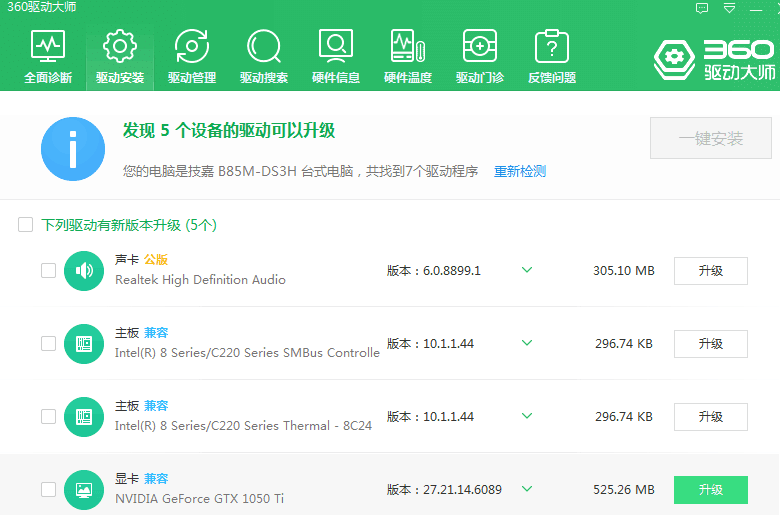Viewport: 780px width, 532px height.
Task: Check the SMBus Controller driver checkbox
Action: (x=48, y=343)
